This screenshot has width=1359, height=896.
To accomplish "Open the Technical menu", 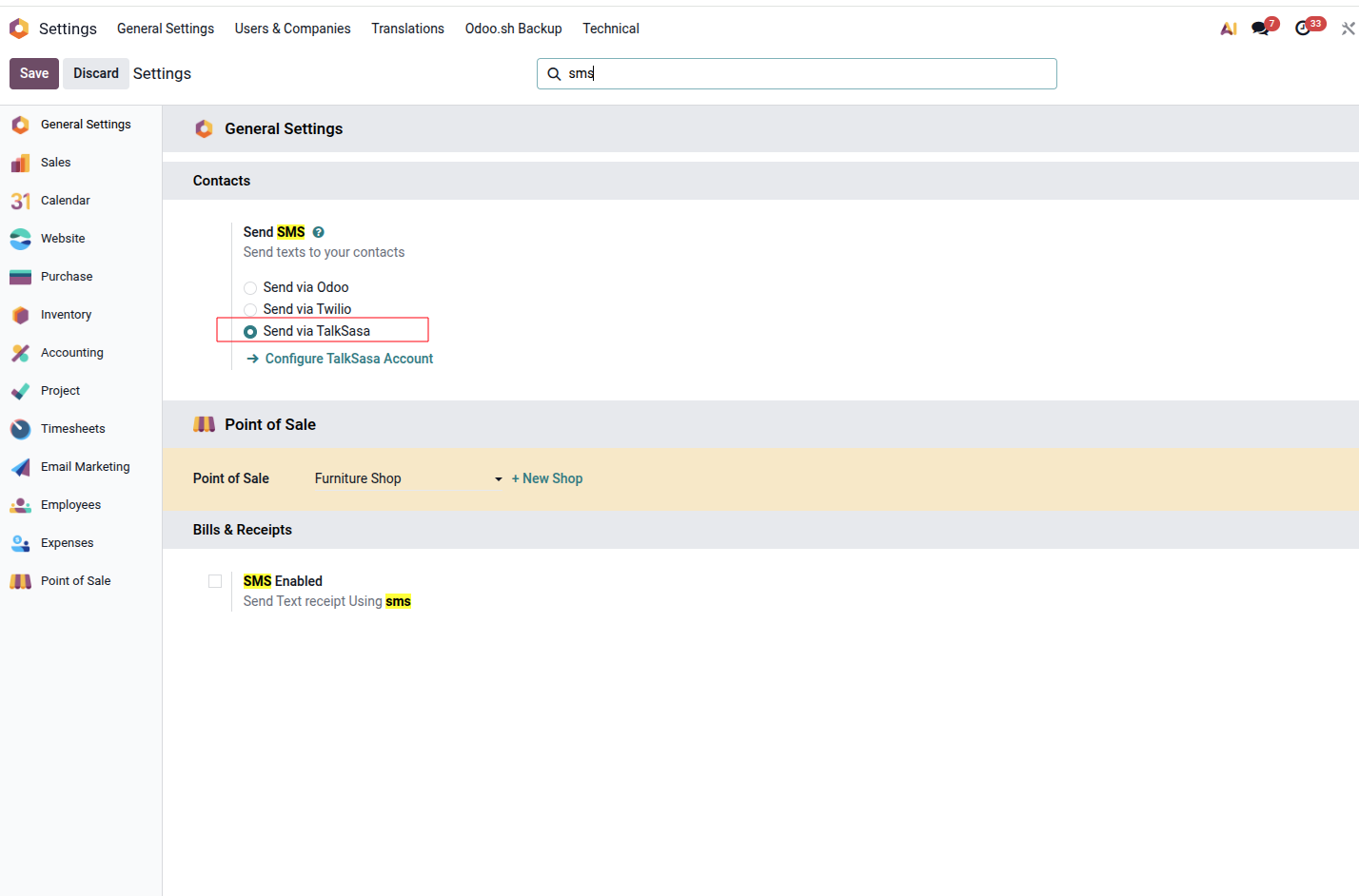I will pos(611,29).
